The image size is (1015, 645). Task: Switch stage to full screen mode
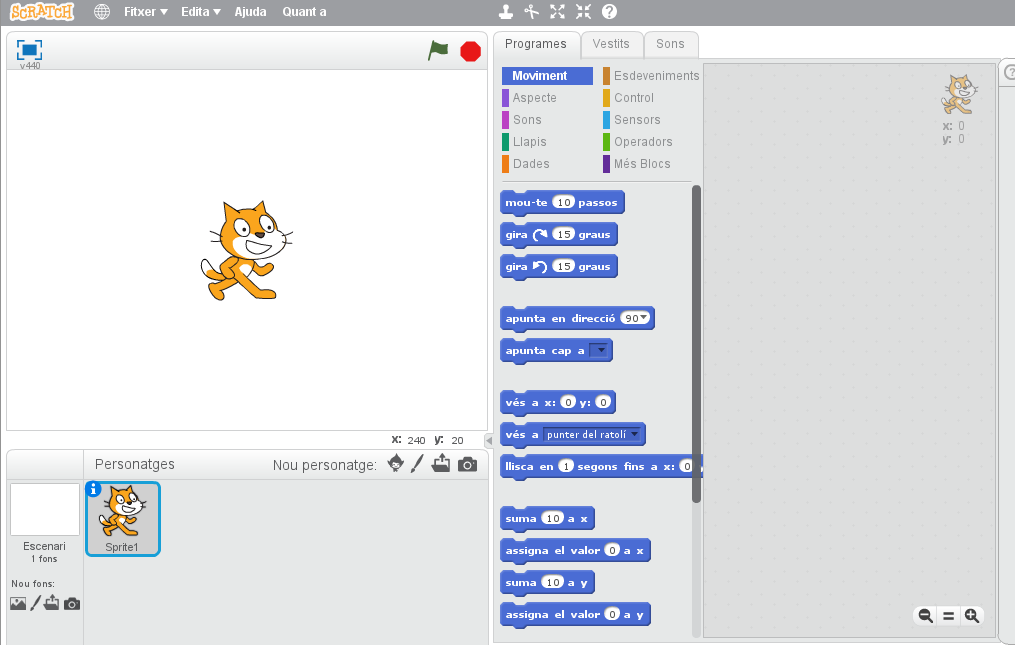click(x=29, y=50)
